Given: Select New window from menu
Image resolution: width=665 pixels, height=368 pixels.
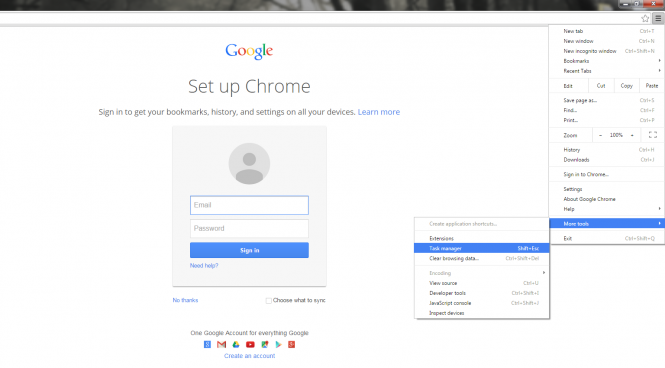Looking at the screenshot, I should [607, 41].
